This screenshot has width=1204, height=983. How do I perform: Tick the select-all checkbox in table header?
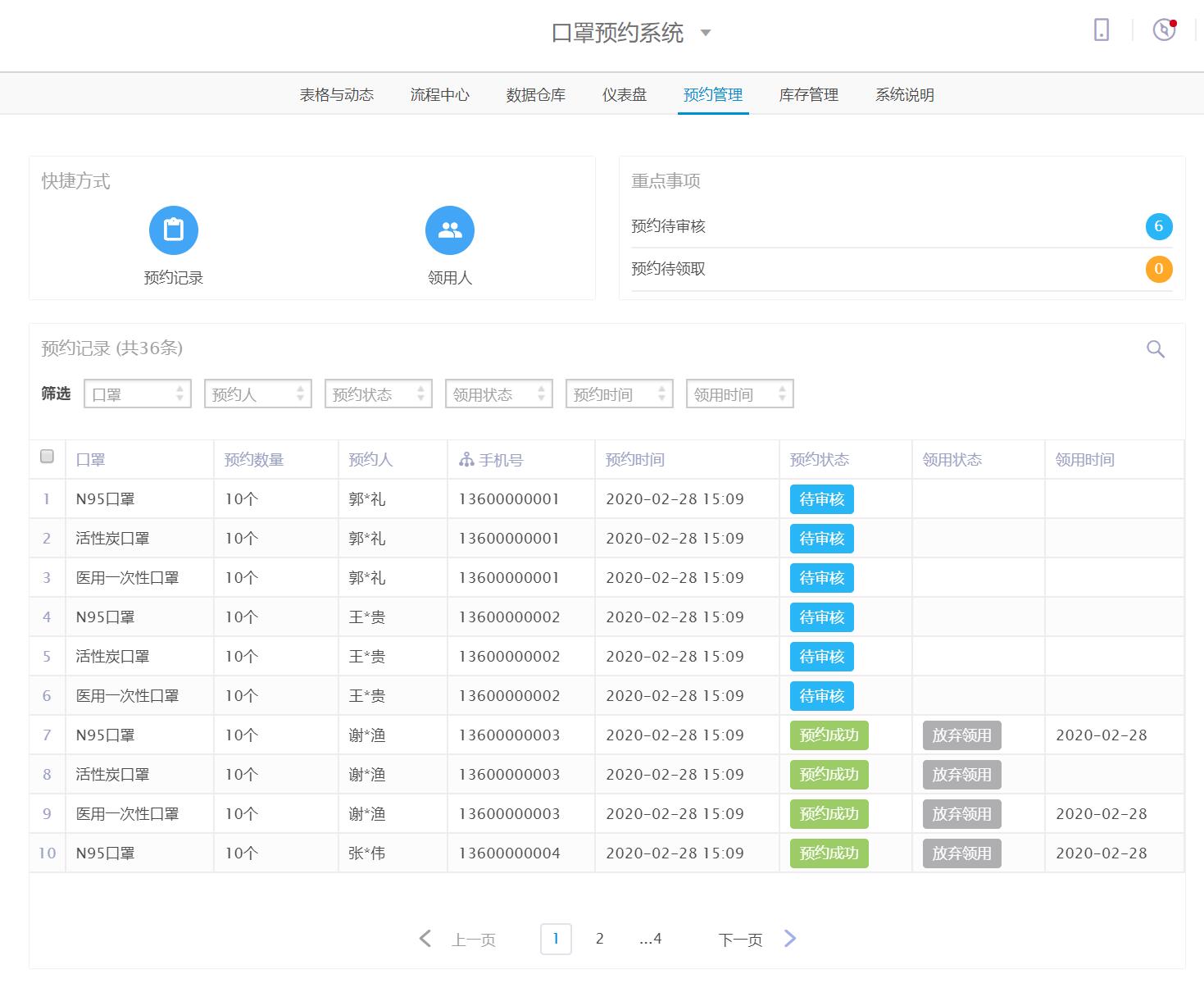pyautogui.click(x=48, y=457)
